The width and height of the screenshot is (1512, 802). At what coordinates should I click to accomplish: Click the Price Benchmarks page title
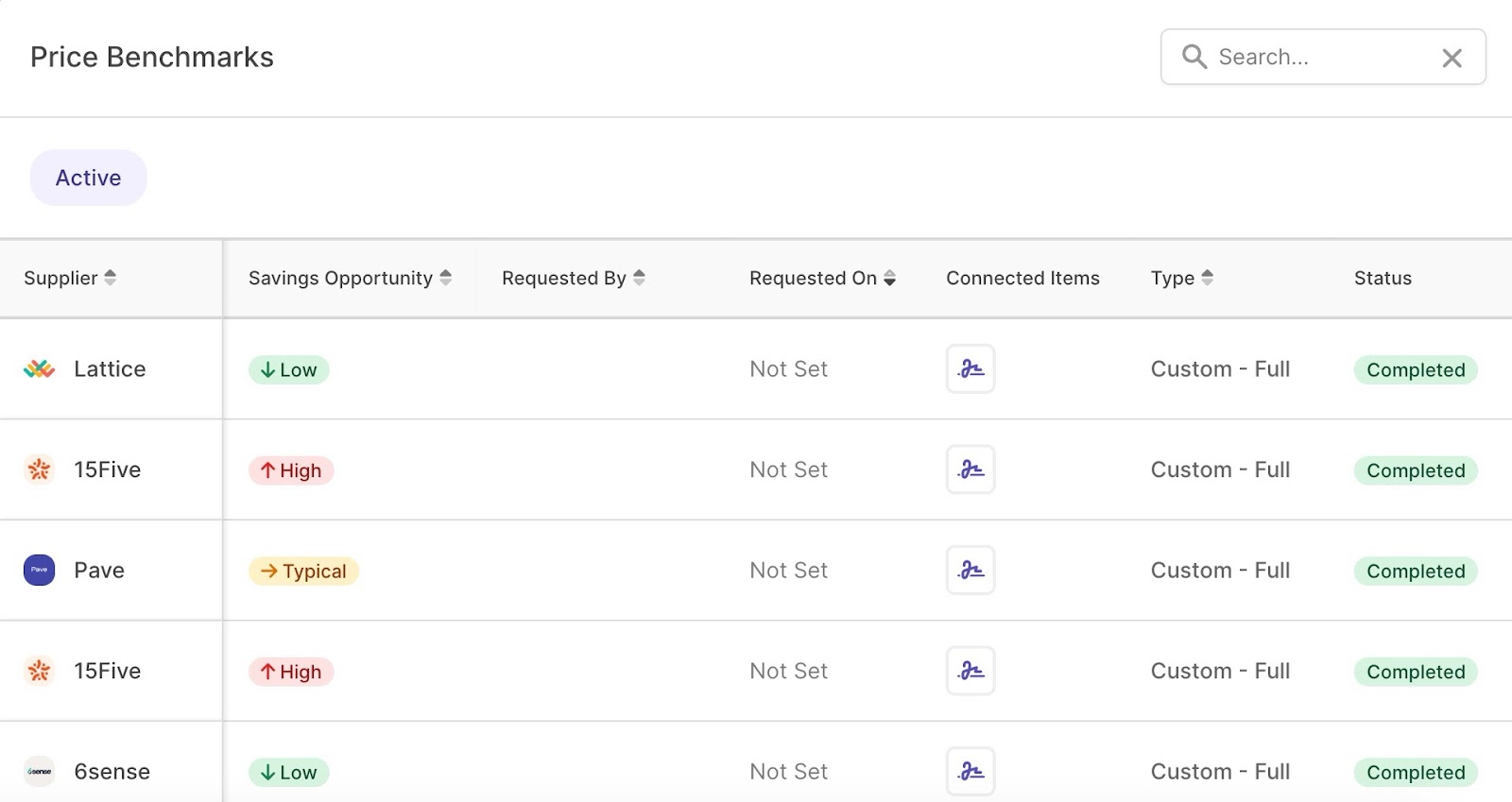pyautogui.click(x=152, y=57)
